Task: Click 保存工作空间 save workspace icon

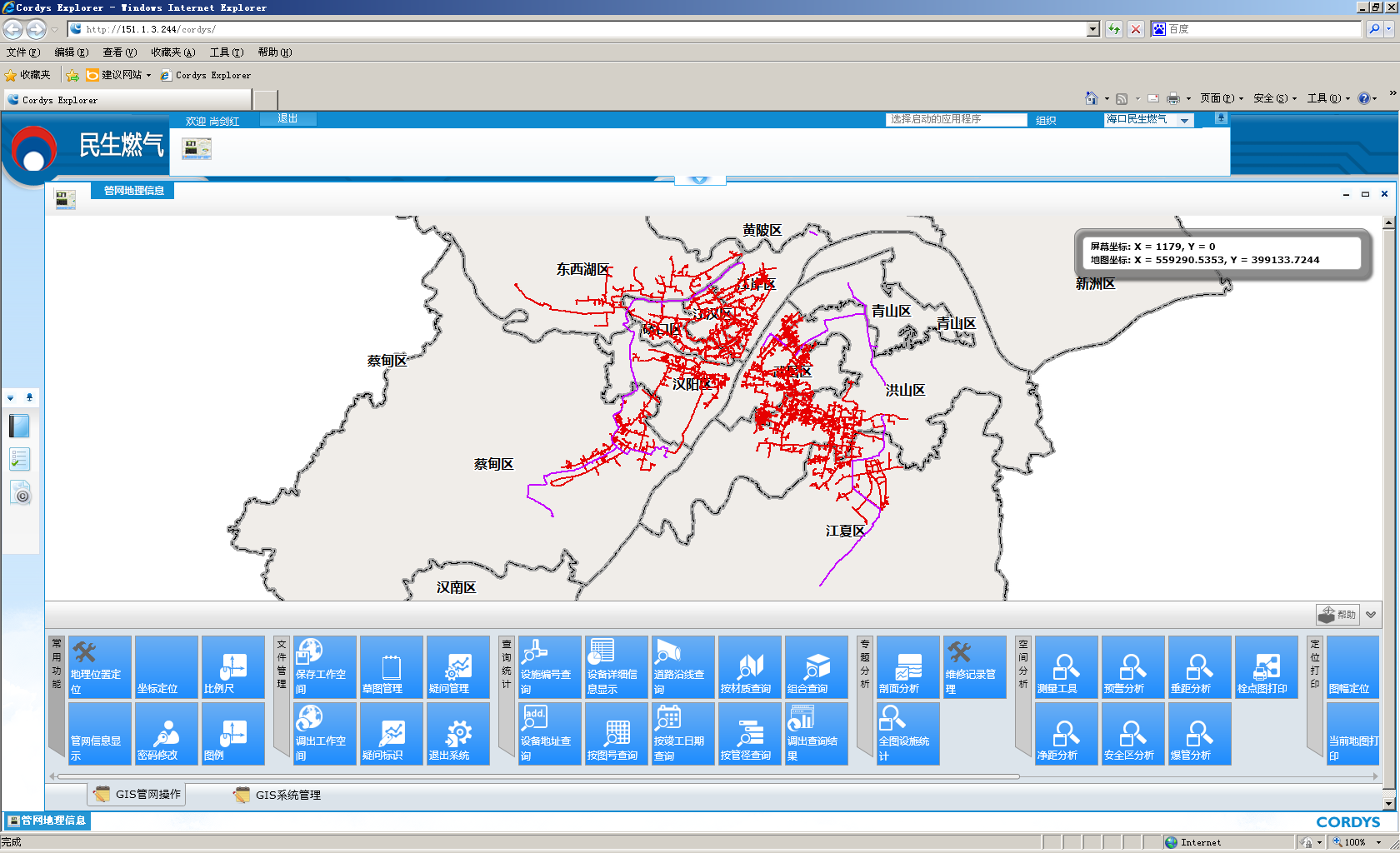Action: coord(325,666)
